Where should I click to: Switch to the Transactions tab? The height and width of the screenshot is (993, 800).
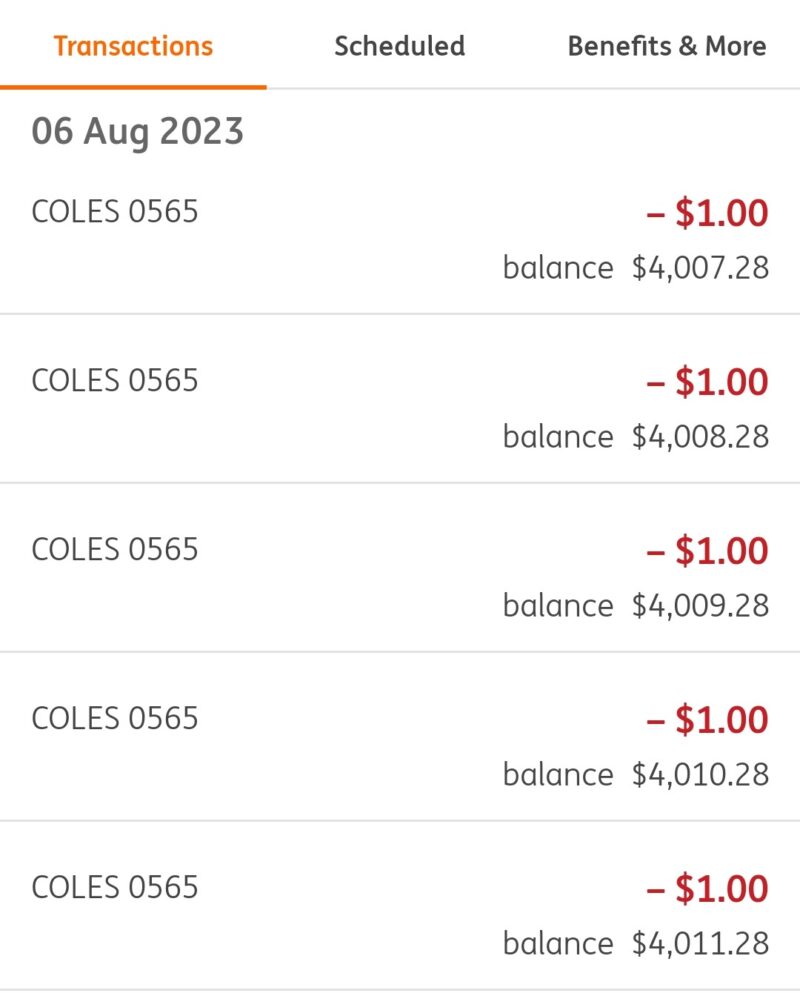pos(133,46)
